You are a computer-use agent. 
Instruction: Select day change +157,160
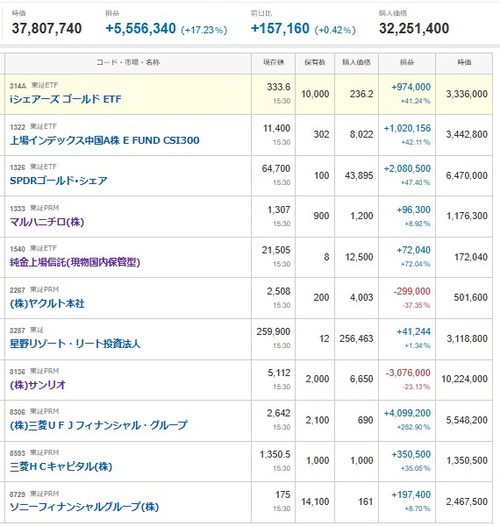(280, 29)
